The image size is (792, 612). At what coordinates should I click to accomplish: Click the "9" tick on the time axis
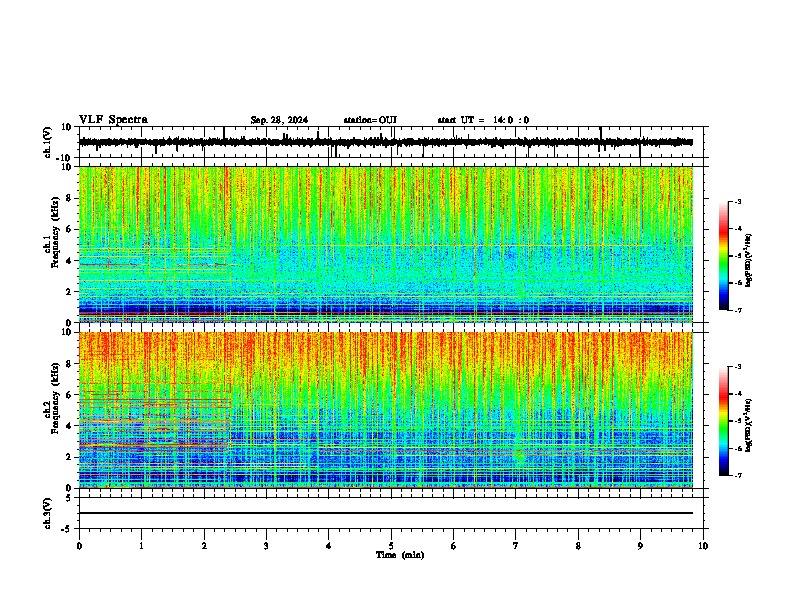coord(640,546)
